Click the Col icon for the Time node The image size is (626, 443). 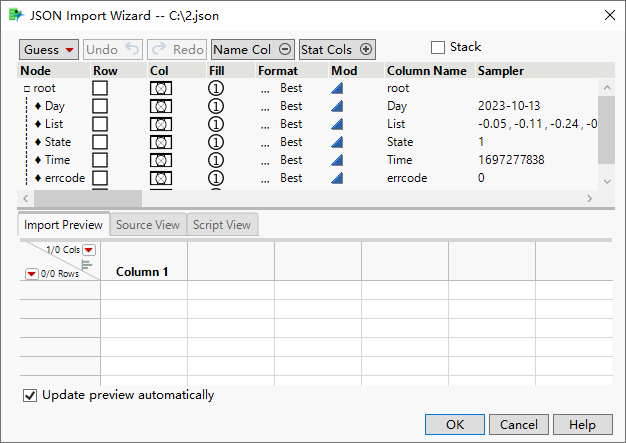(x=160, y=160)
